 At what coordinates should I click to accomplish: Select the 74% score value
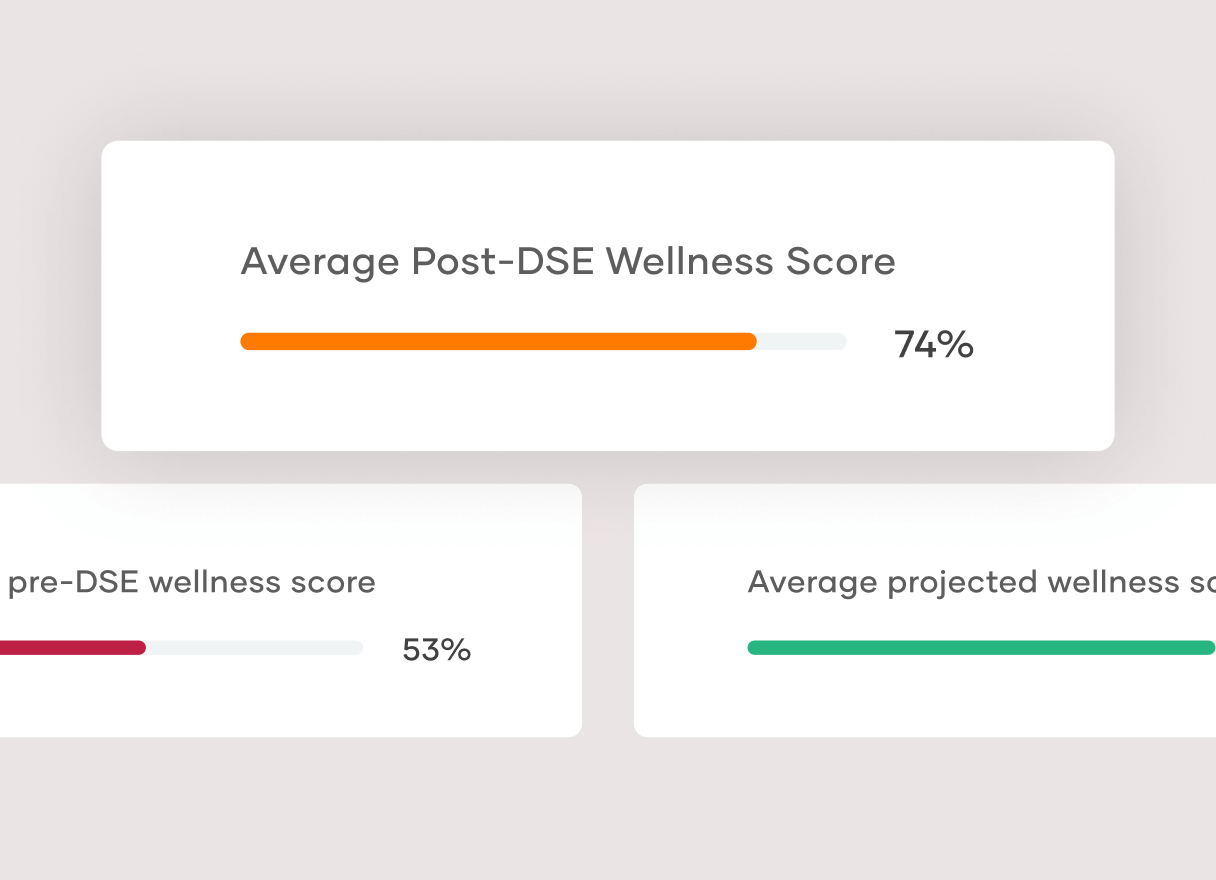pyautogui.click(x=933, y=345)
